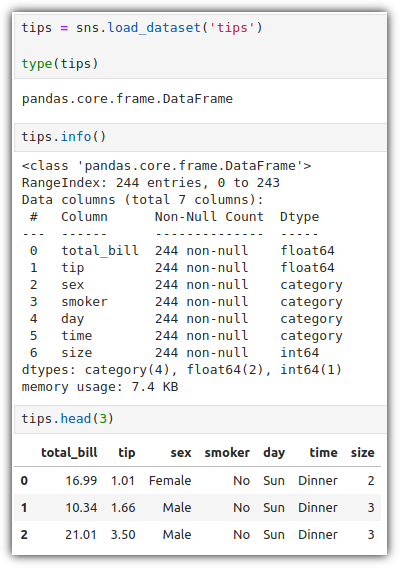Viewport: 400px width, 568px height.
Task: Click the 3.50 tip value
Action: coord(123,535)
